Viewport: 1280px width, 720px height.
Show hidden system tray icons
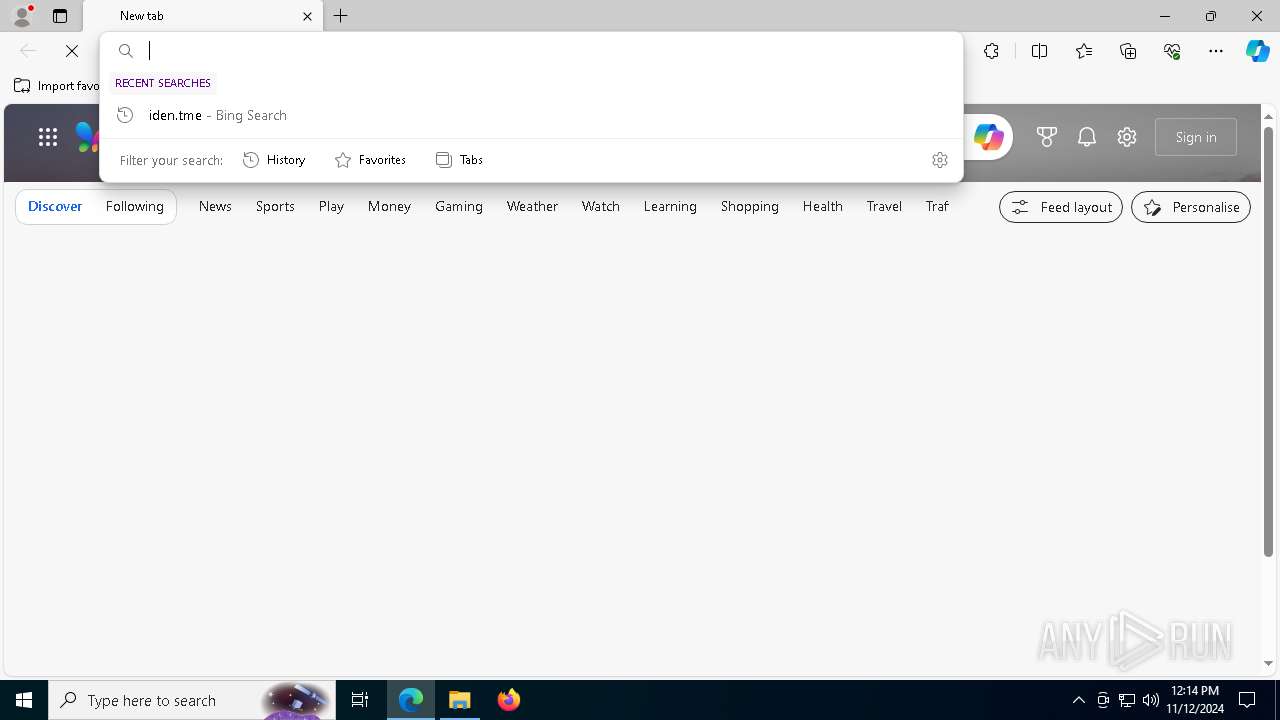click(1078, 700)
